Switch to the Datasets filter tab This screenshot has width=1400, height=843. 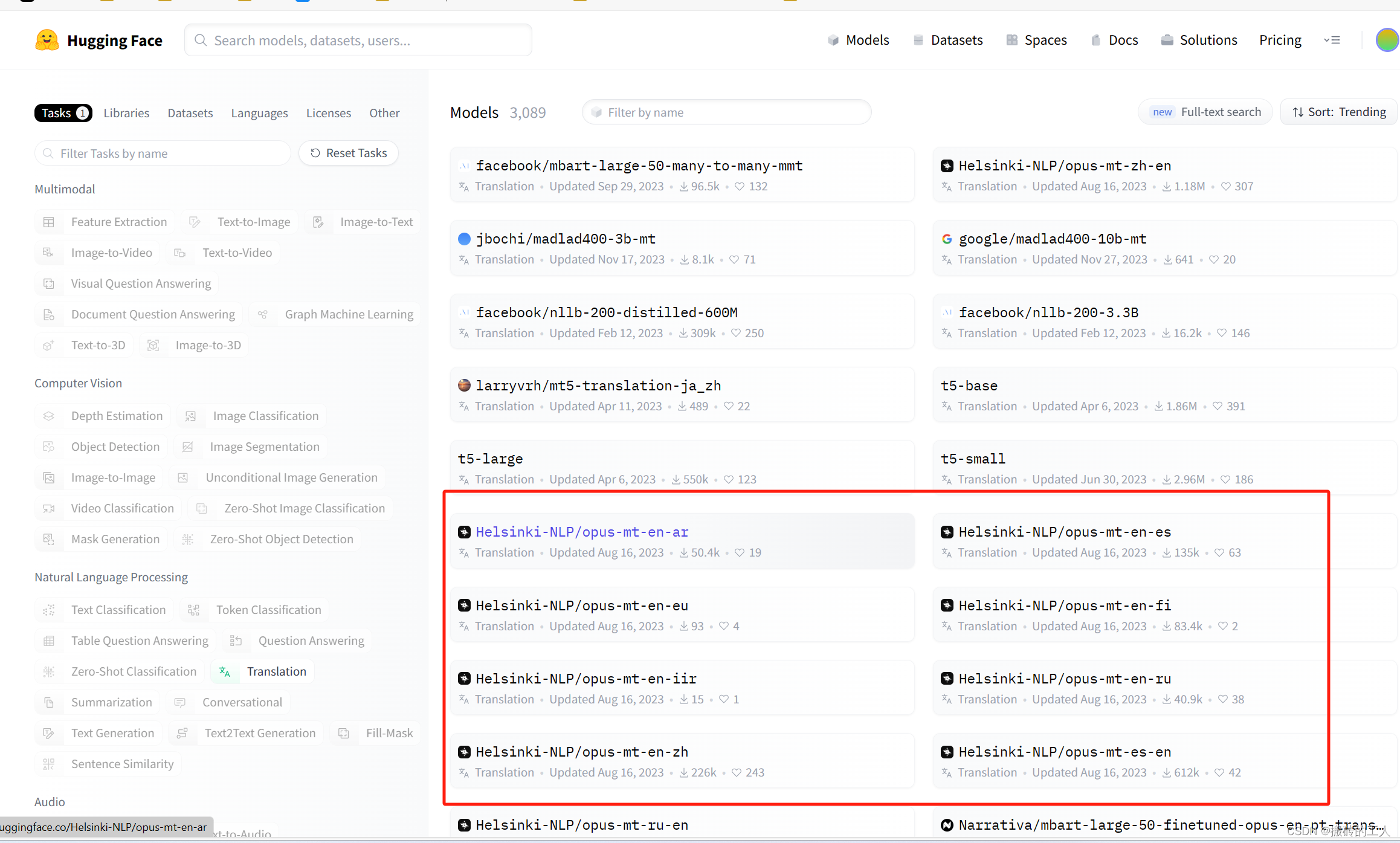[190, 114]
